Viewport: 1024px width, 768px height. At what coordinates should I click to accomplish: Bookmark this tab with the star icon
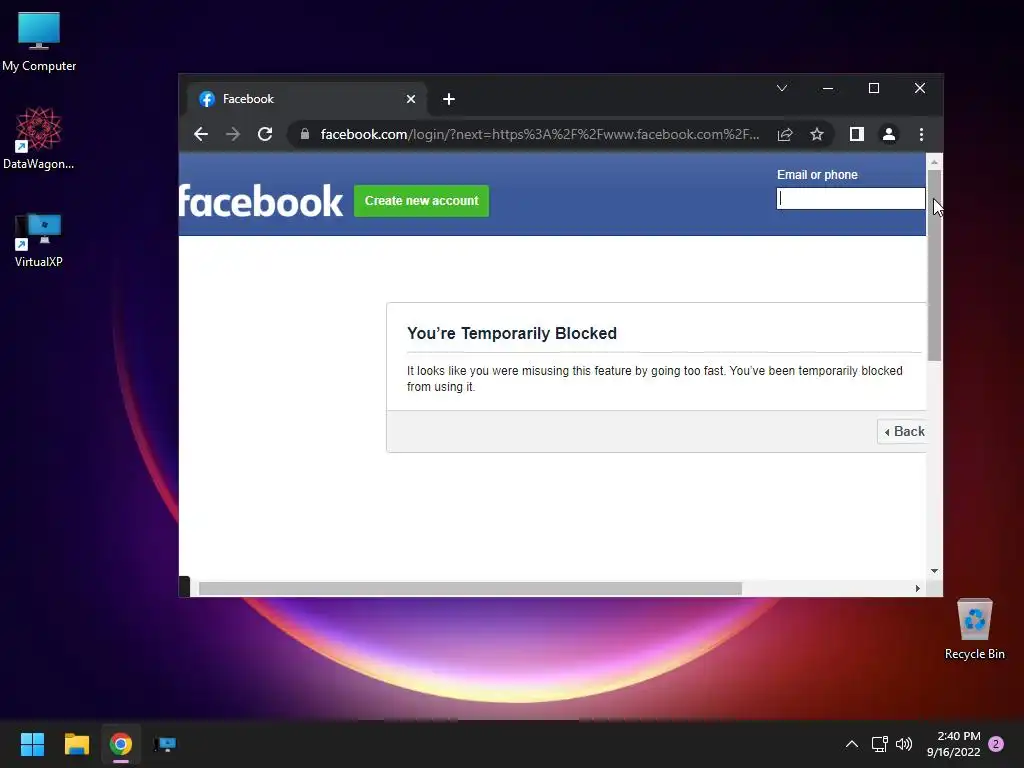click(x=817, y=135)
